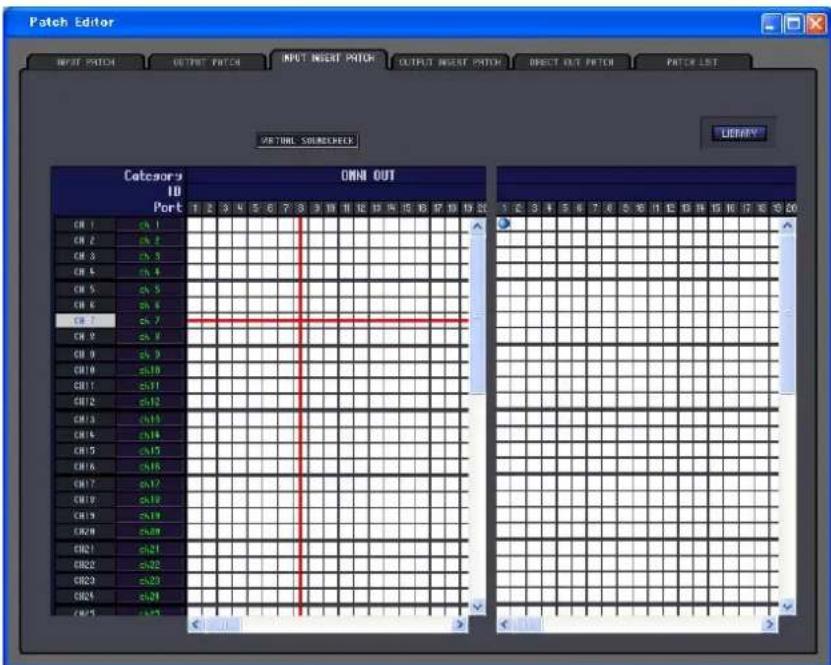Select channel button CH16

85,467
